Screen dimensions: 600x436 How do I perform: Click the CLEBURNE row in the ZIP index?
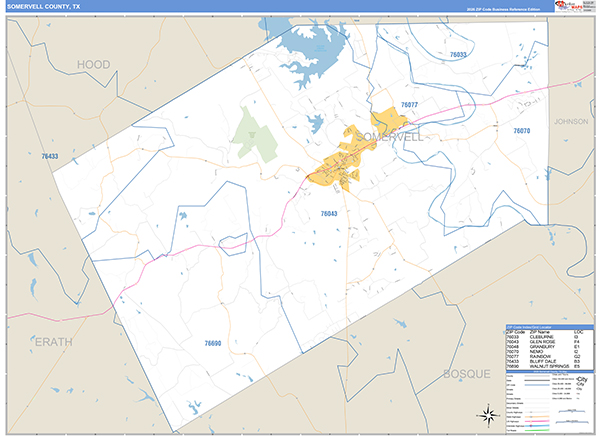tap(549, 337)
